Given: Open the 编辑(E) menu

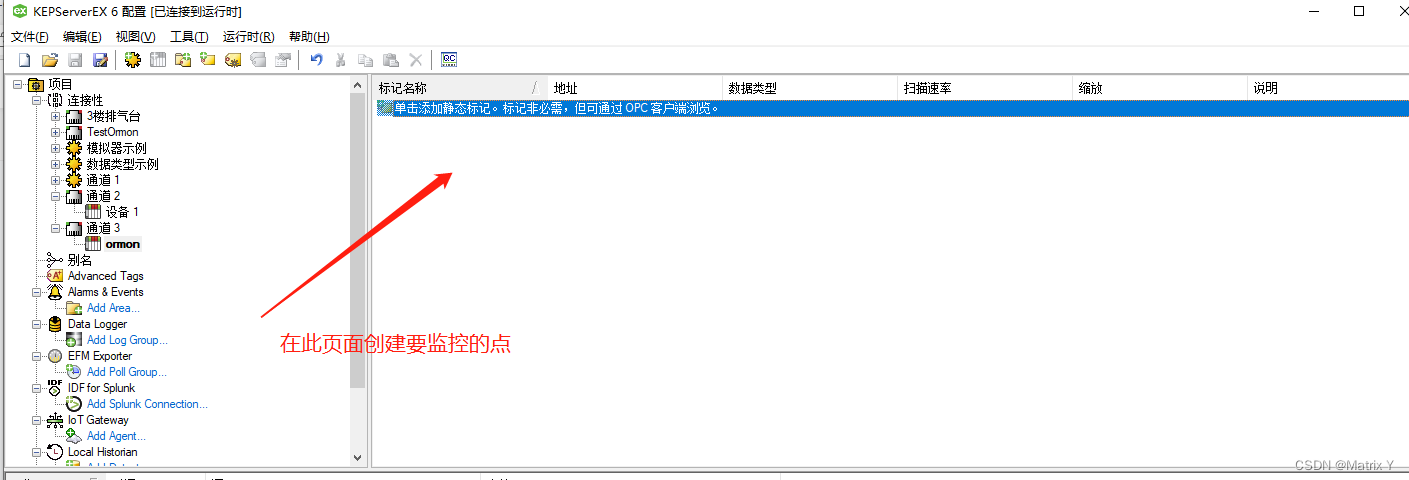Looking at the screenshot, I should click(82, 37).
